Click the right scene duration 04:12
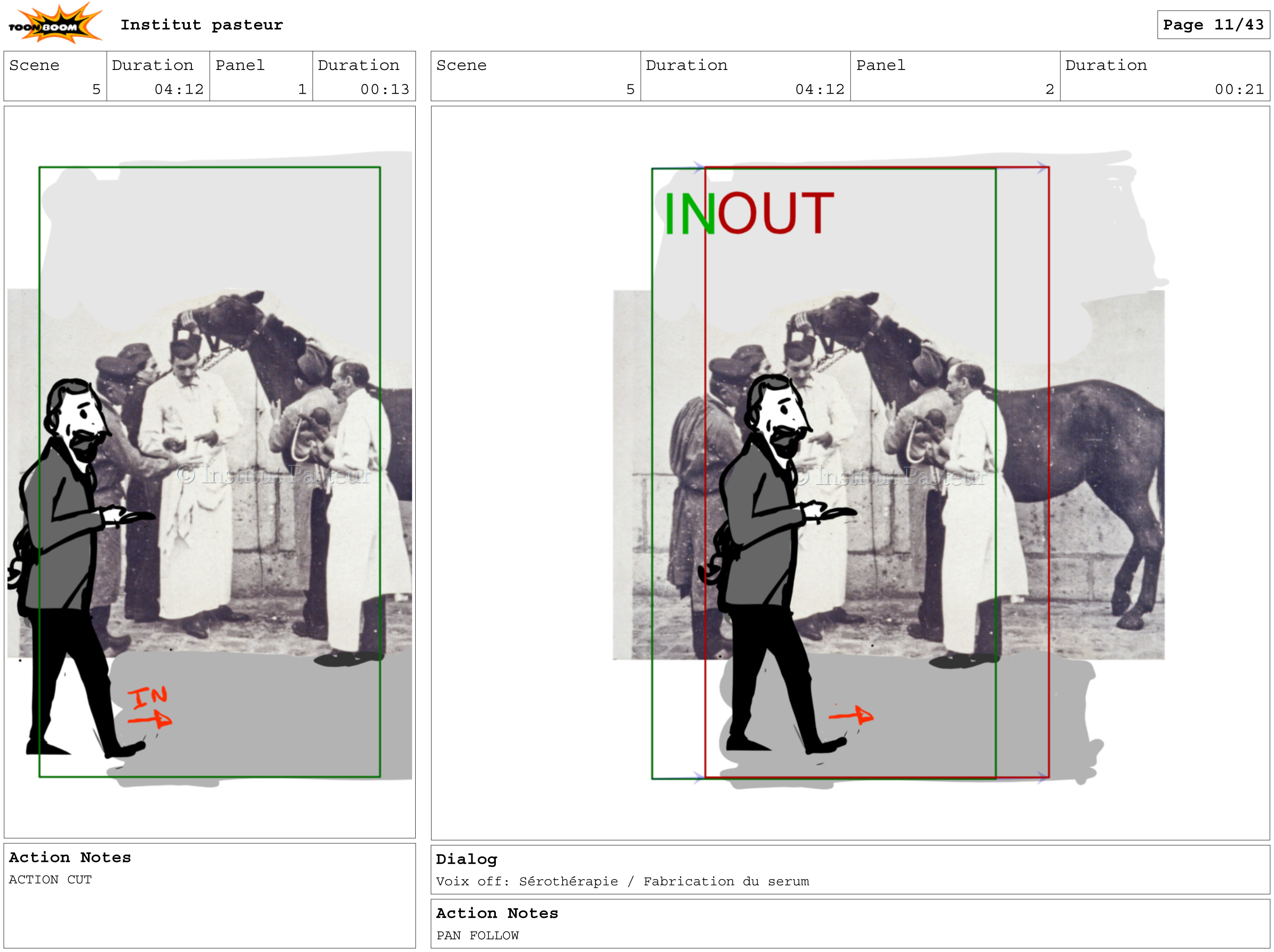 819,89
